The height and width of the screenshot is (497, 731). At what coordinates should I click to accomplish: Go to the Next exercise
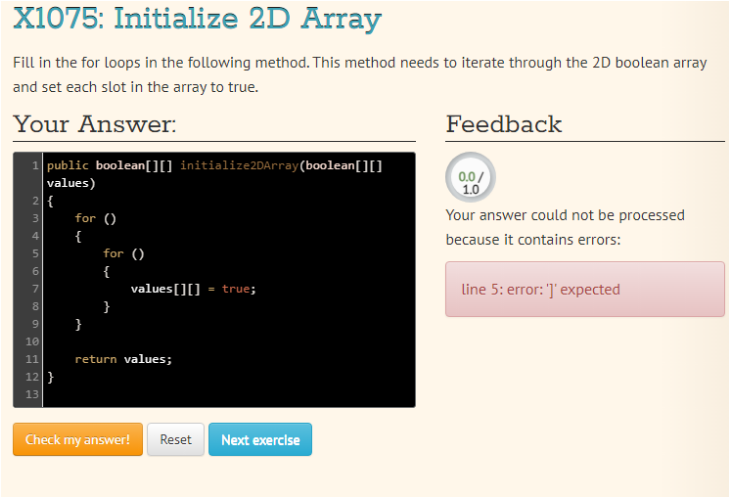[260, 439]
